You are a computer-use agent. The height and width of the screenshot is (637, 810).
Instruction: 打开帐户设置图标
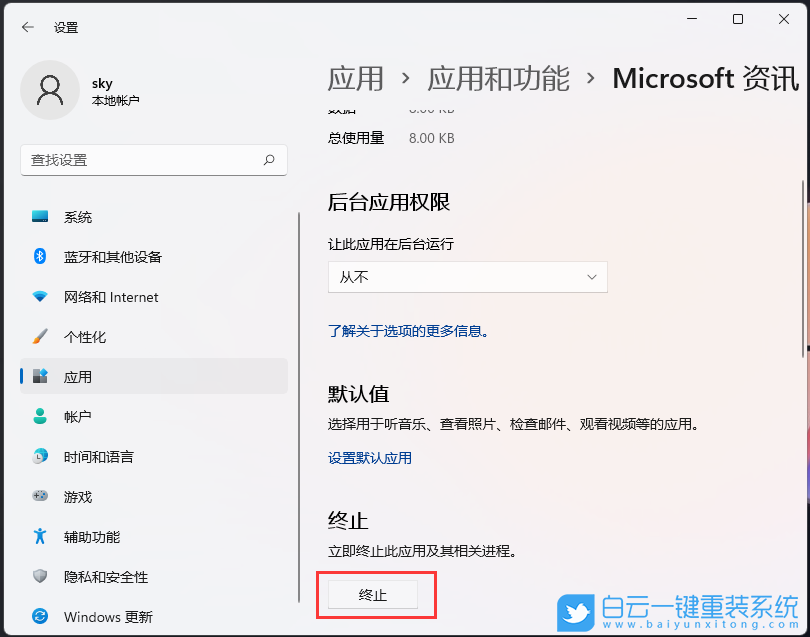tap(40, 416)
